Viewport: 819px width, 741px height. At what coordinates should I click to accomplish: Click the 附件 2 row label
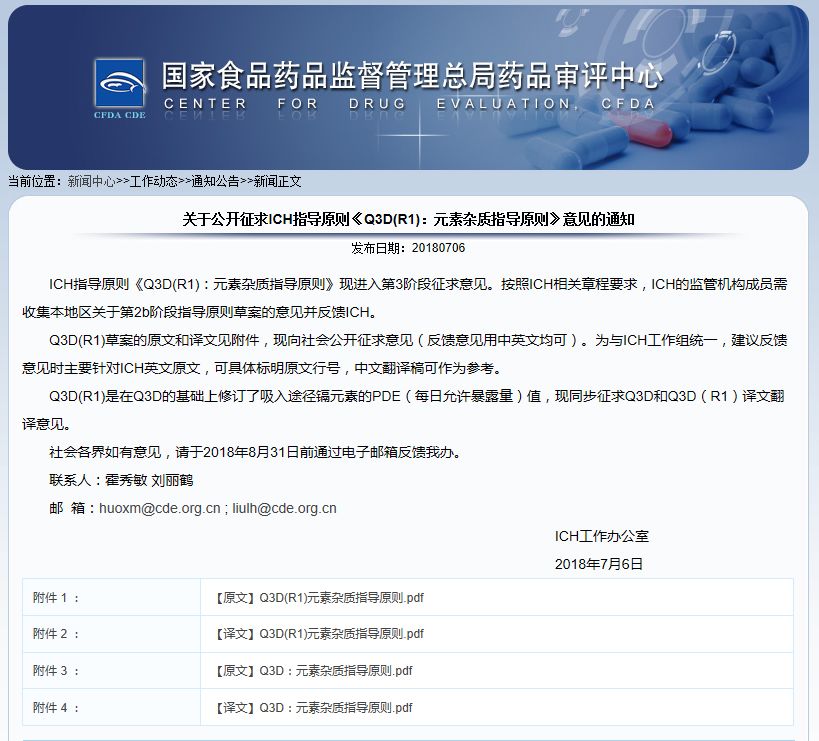click(56, 633)
